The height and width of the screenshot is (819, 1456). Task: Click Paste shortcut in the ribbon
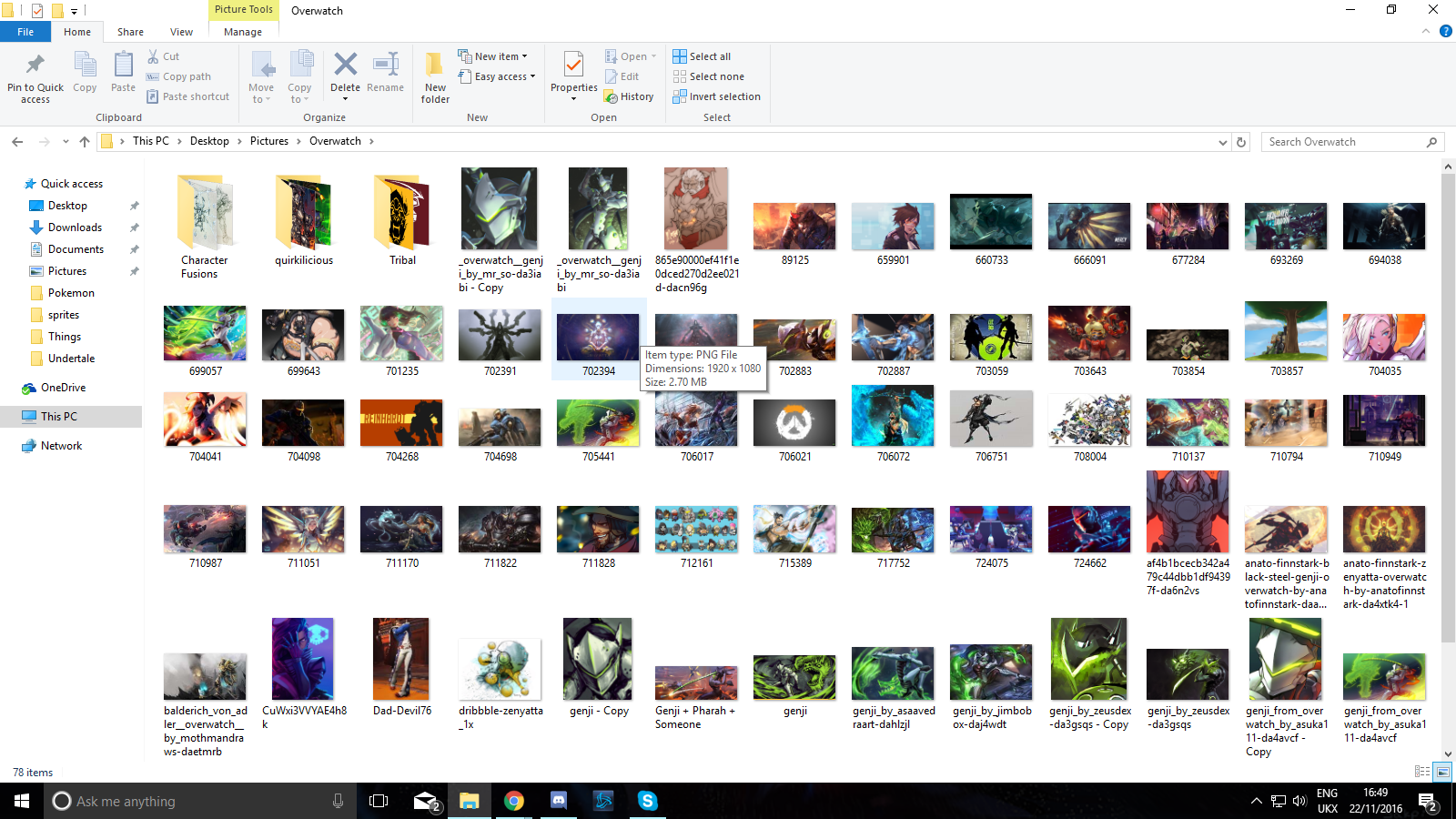pos(187,96)
